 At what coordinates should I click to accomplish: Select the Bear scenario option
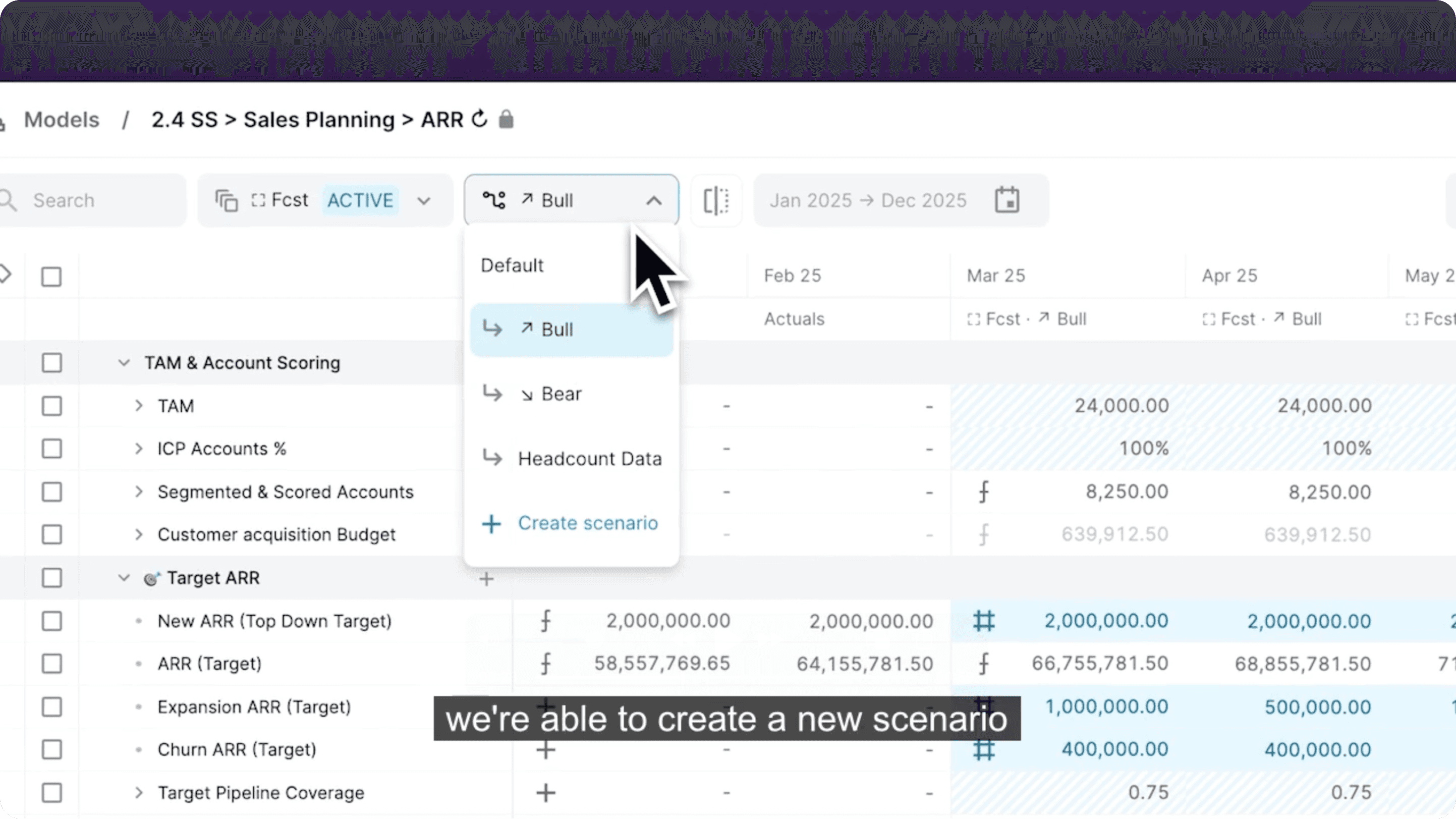[571, 394]
